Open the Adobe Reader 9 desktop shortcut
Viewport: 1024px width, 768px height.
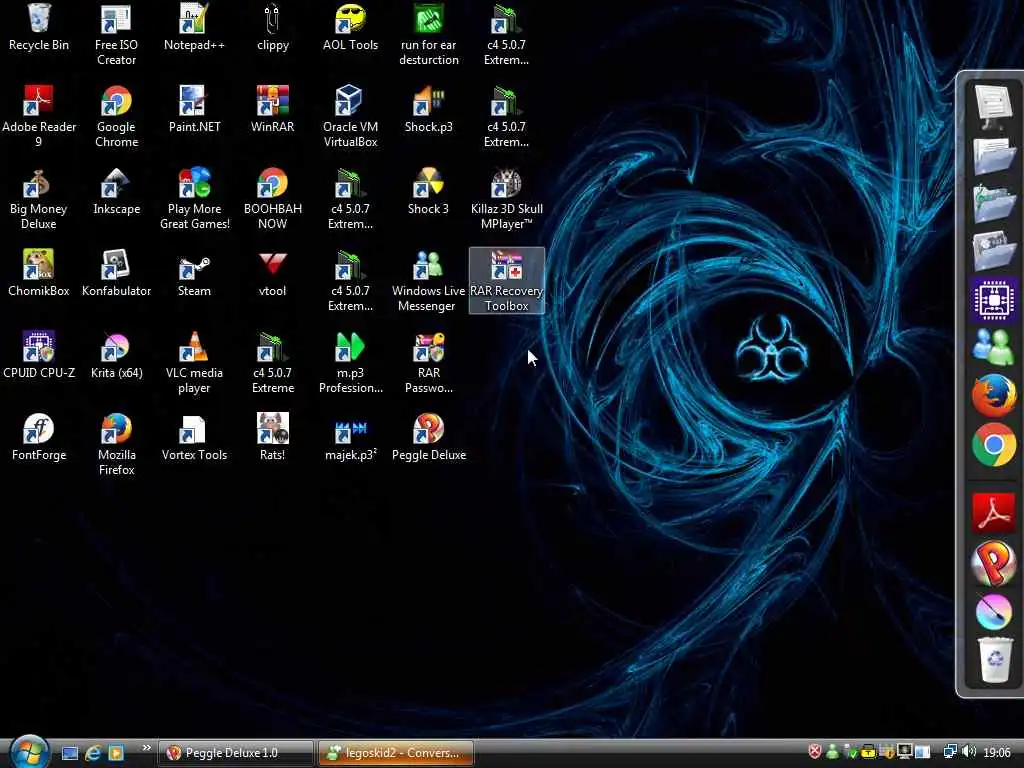click(39, 116)
